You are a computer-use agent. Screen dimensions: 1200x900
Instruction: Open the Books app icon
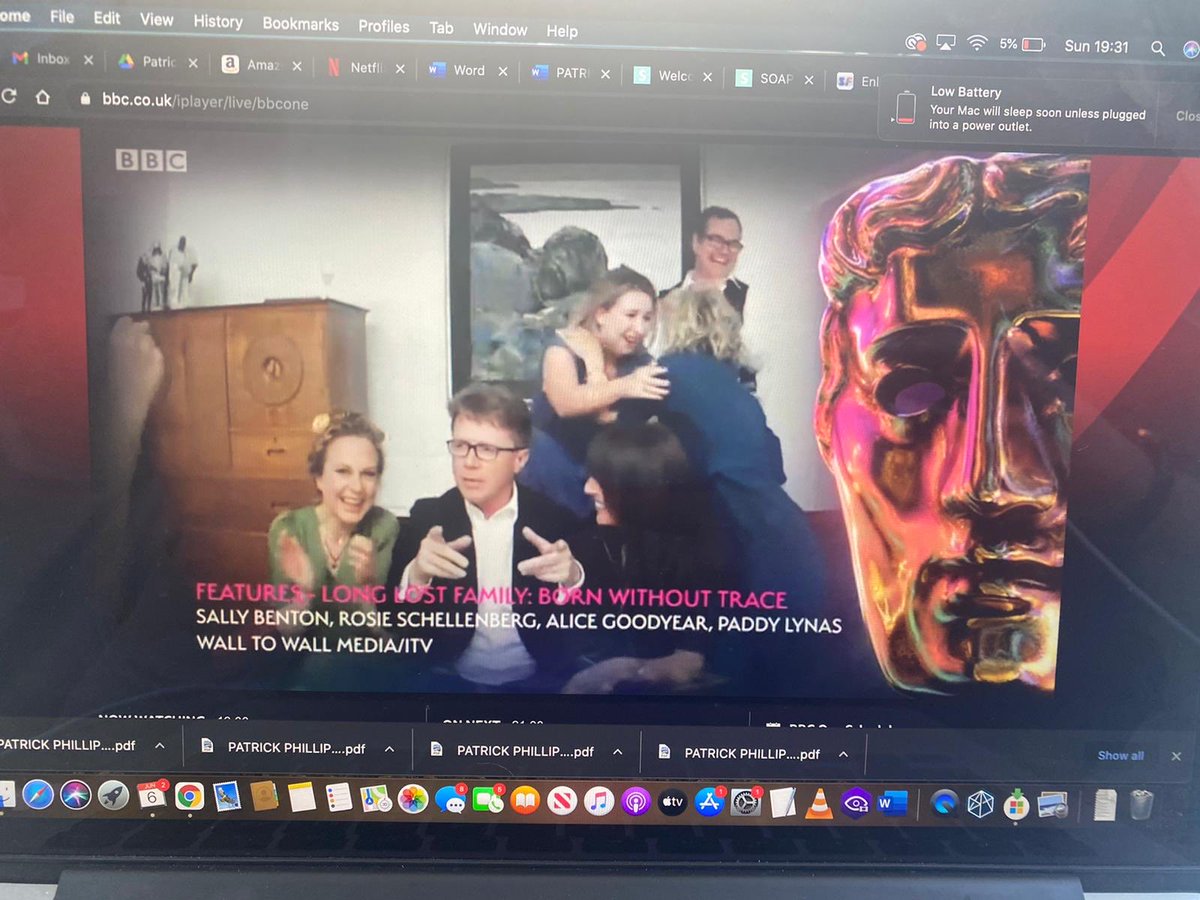(525, 800)
